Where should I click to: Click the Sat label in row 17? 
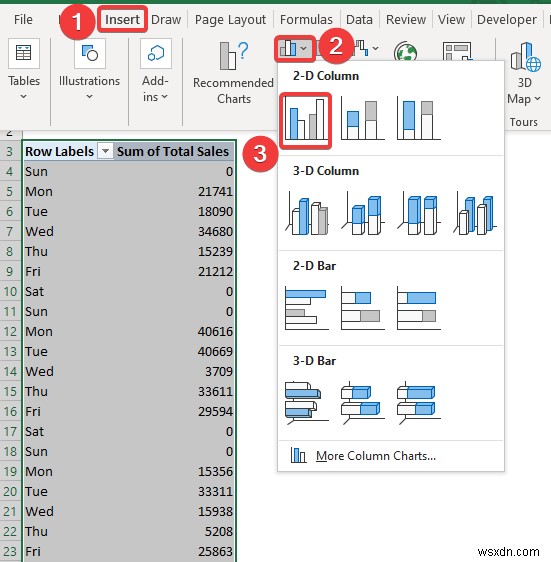[34, 432]
